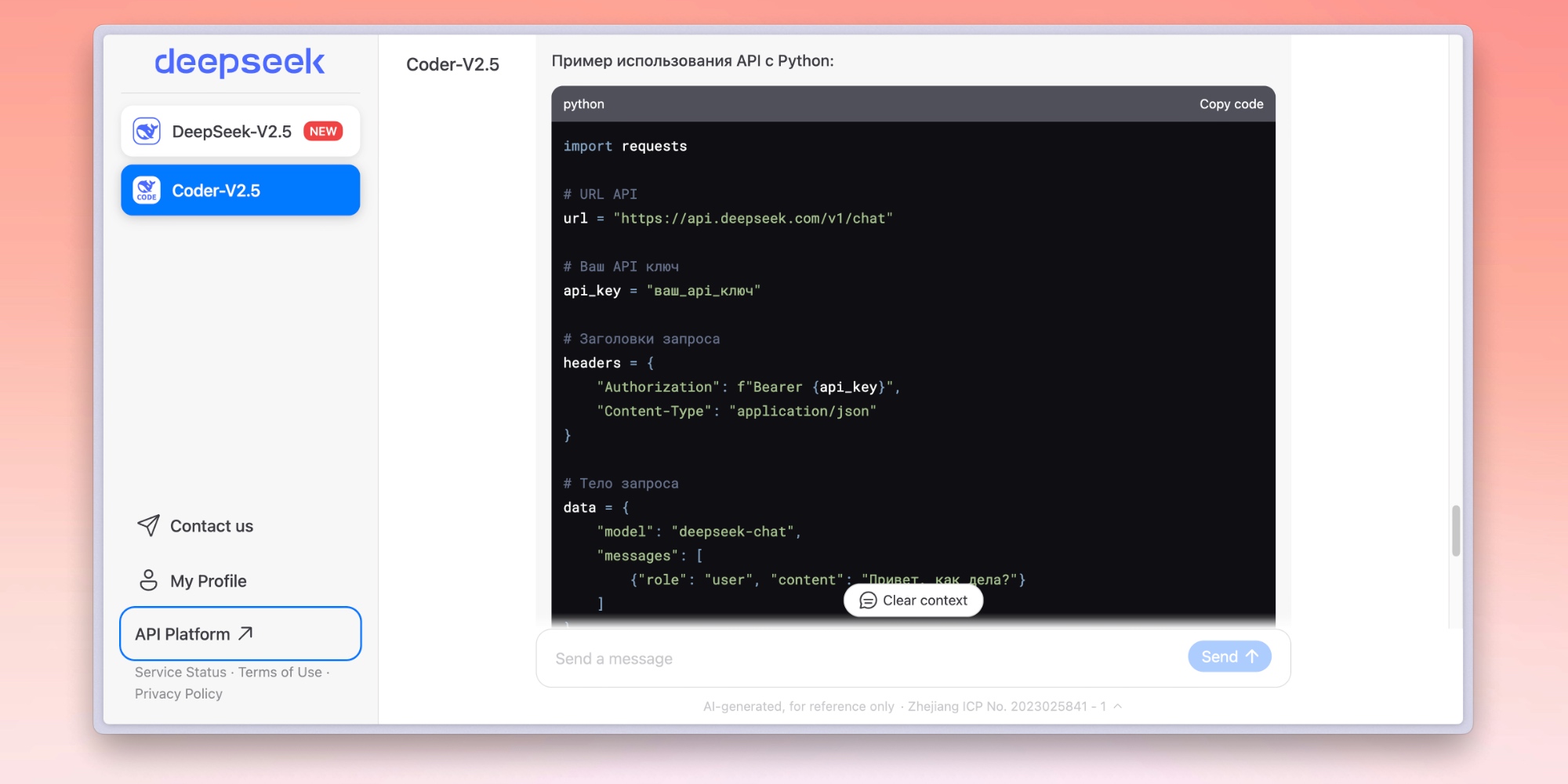Click the api_key assignment line
The image size is (1568, 784).
click(662, 291)
